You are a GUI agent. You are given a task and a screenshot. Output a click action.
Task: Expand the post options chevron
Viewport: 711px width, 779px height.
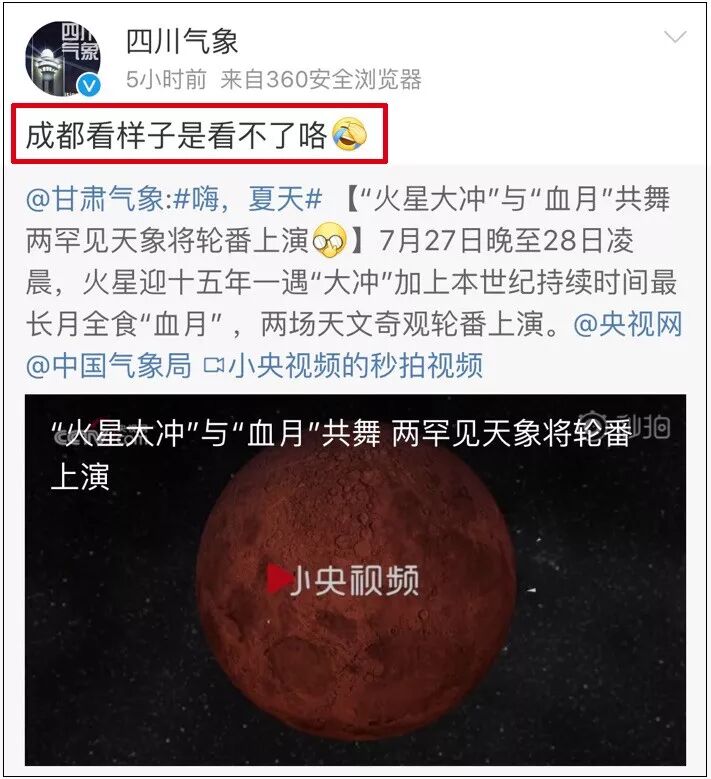point(675,37)
